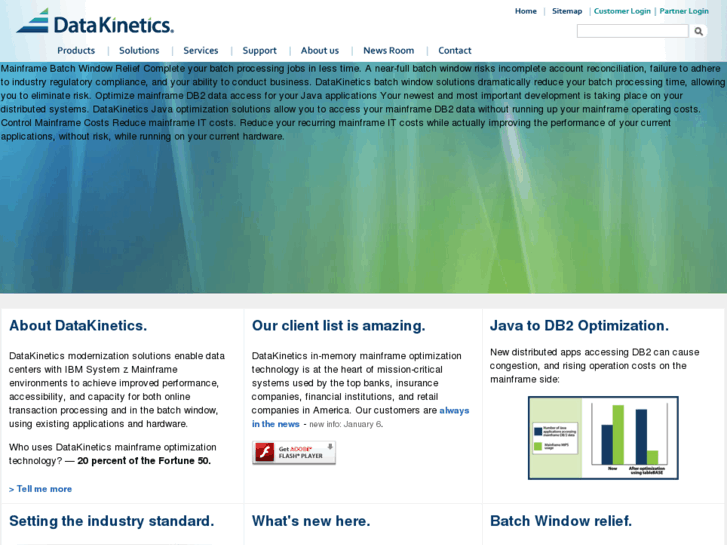Open the Solutions menu
Screen dimensions: 727x545
coord(139,51)
